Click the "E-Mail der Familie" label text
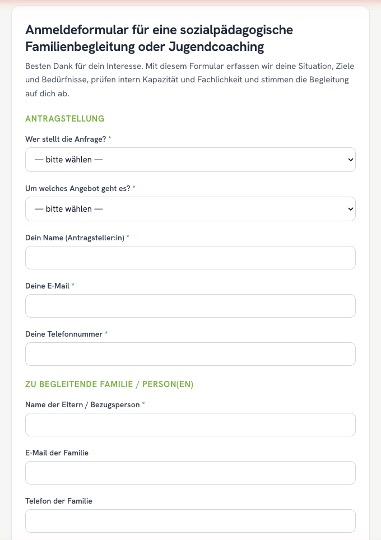This screenshot has height=540, width=381. 57,453
